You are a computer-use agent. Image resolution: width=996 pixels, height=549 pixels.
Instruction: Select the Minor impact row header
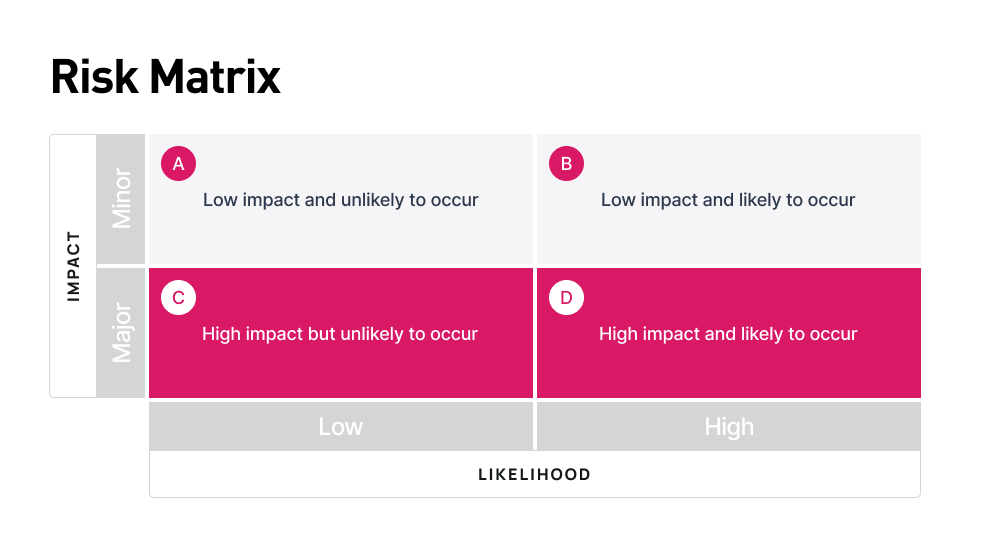(x=122, y=198)
